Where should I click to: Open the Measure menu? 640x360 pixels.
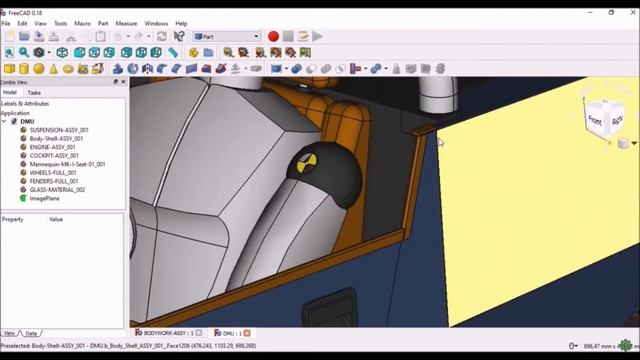126,24
